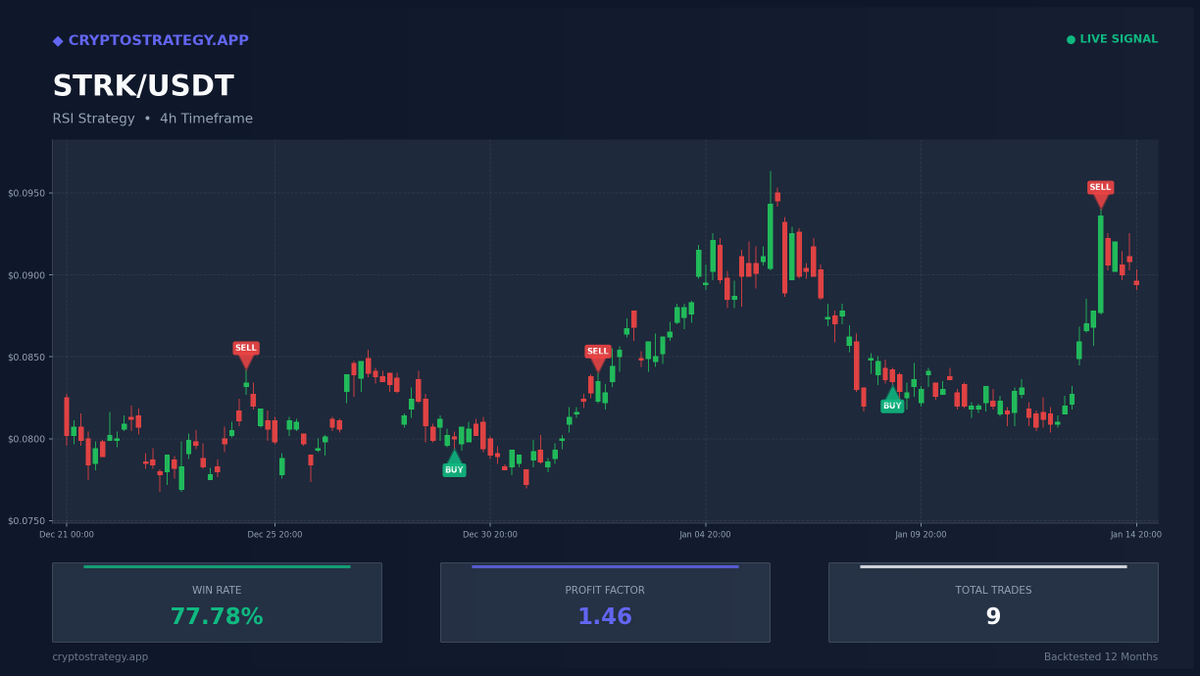Click the Jan 09 20:00 date label
This screenshot has width=1200, height=676.
pyautogui.click(x=921, y=535)
